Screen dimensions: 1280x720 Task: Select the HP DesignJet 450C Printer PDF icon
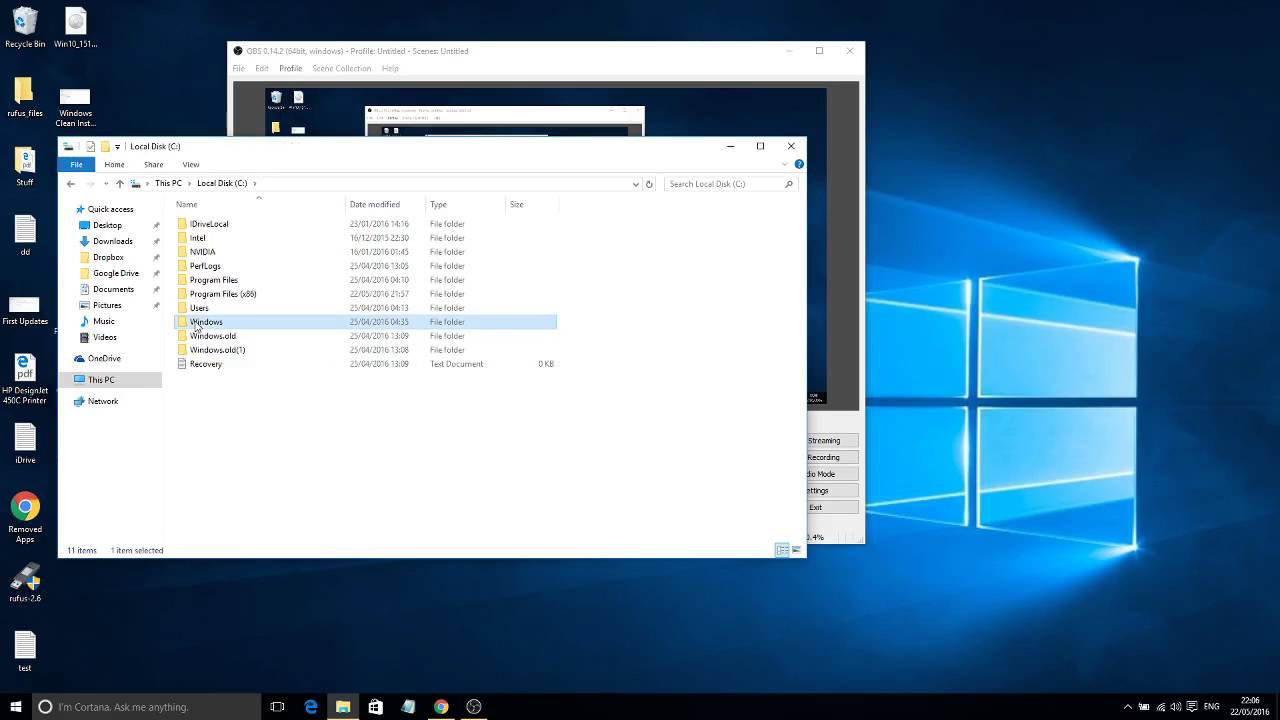[x=25, y=378]
